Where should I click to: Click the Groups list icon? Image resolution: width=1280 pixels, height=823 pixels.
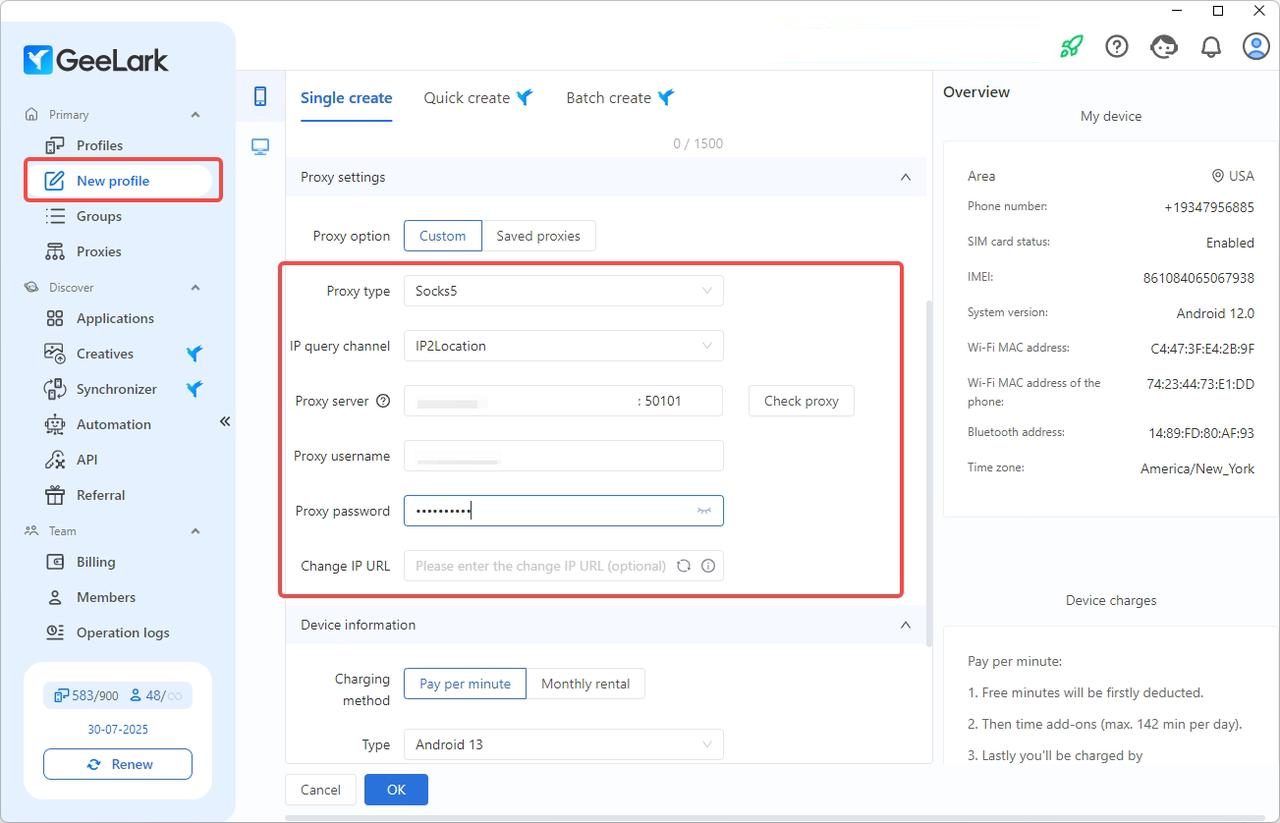[x=55, y=216]
